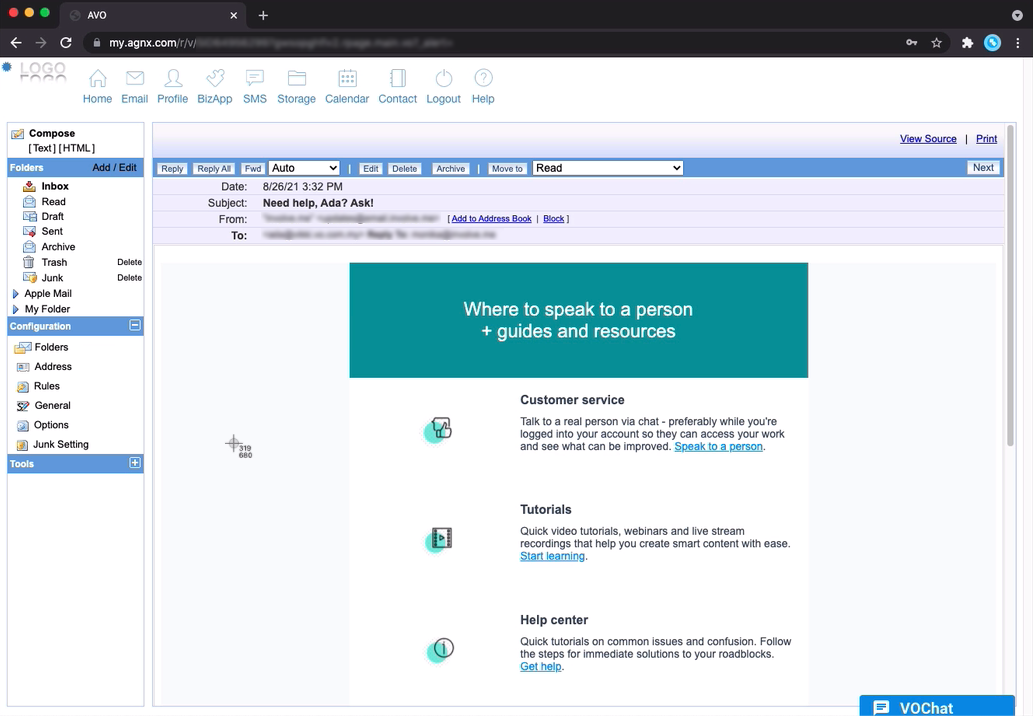Image resolution: width=1033 pixels, height=716 pixels.
Task: Open the Storage icon
Action: [296, 79]
